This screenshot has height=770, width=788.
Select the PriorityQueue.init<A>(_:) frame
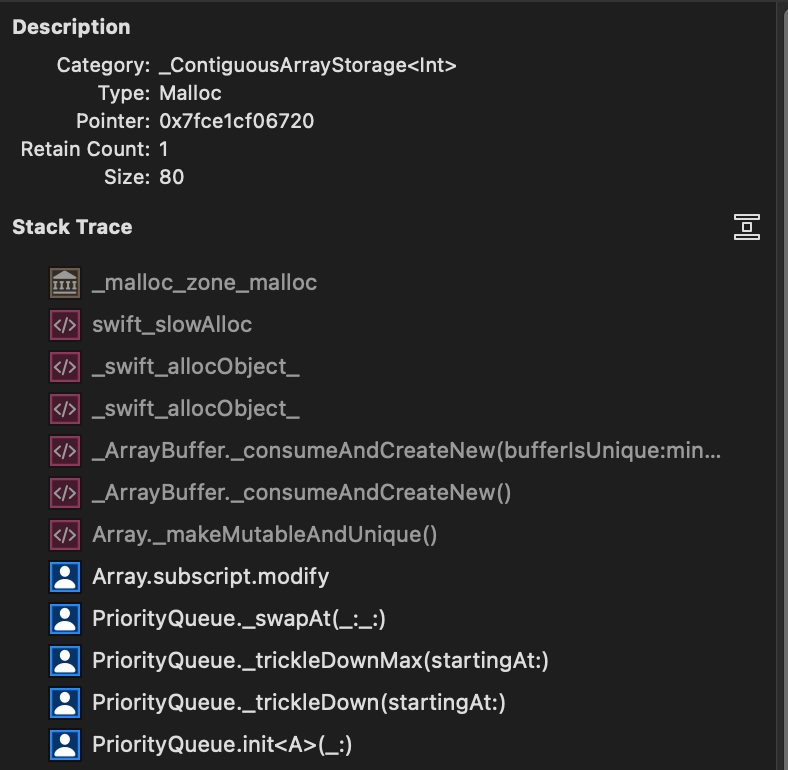tap(222, 744)
